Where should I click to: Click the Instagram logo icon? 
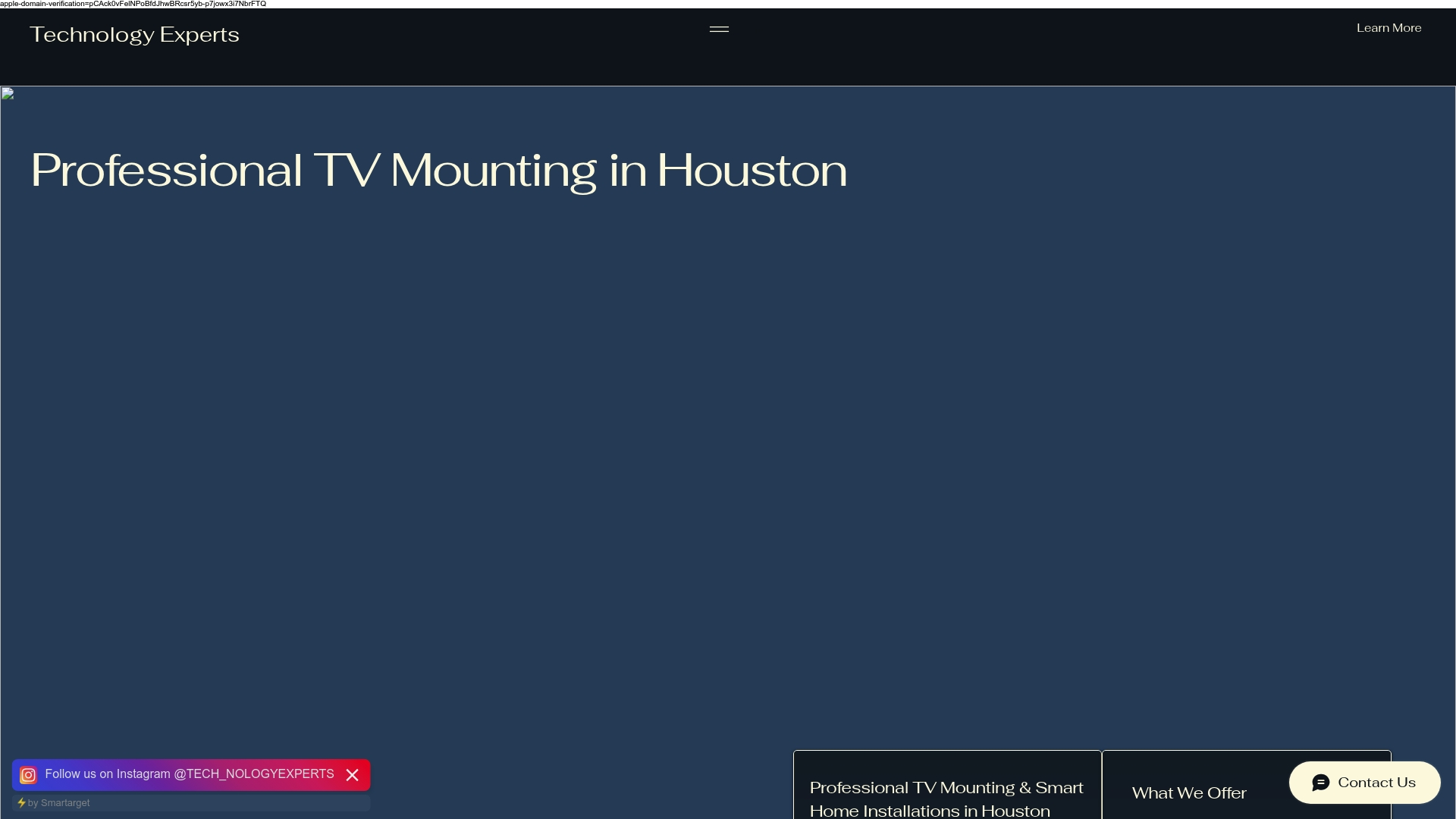pyautogui.click(x=28, y=775)
